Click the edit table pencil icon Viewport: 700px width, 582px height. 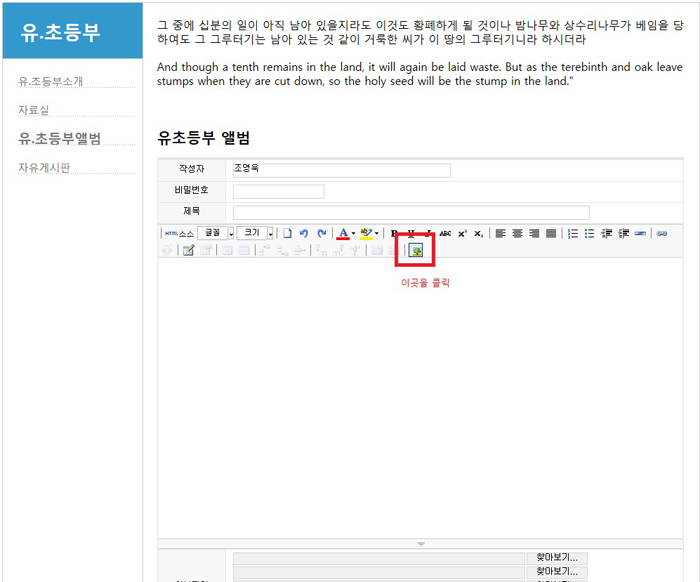coord(188,250)
